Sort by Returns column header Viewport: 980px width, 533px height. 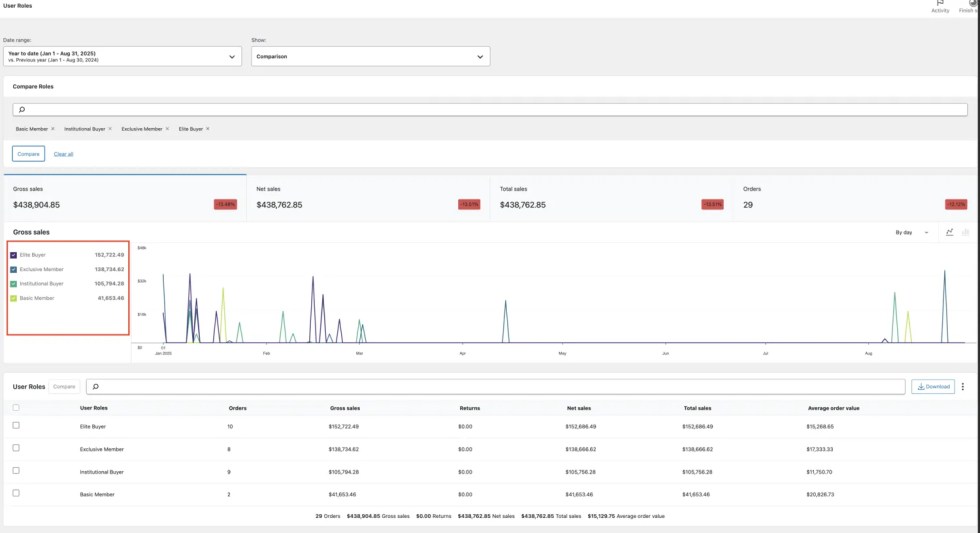coord(470,408)
